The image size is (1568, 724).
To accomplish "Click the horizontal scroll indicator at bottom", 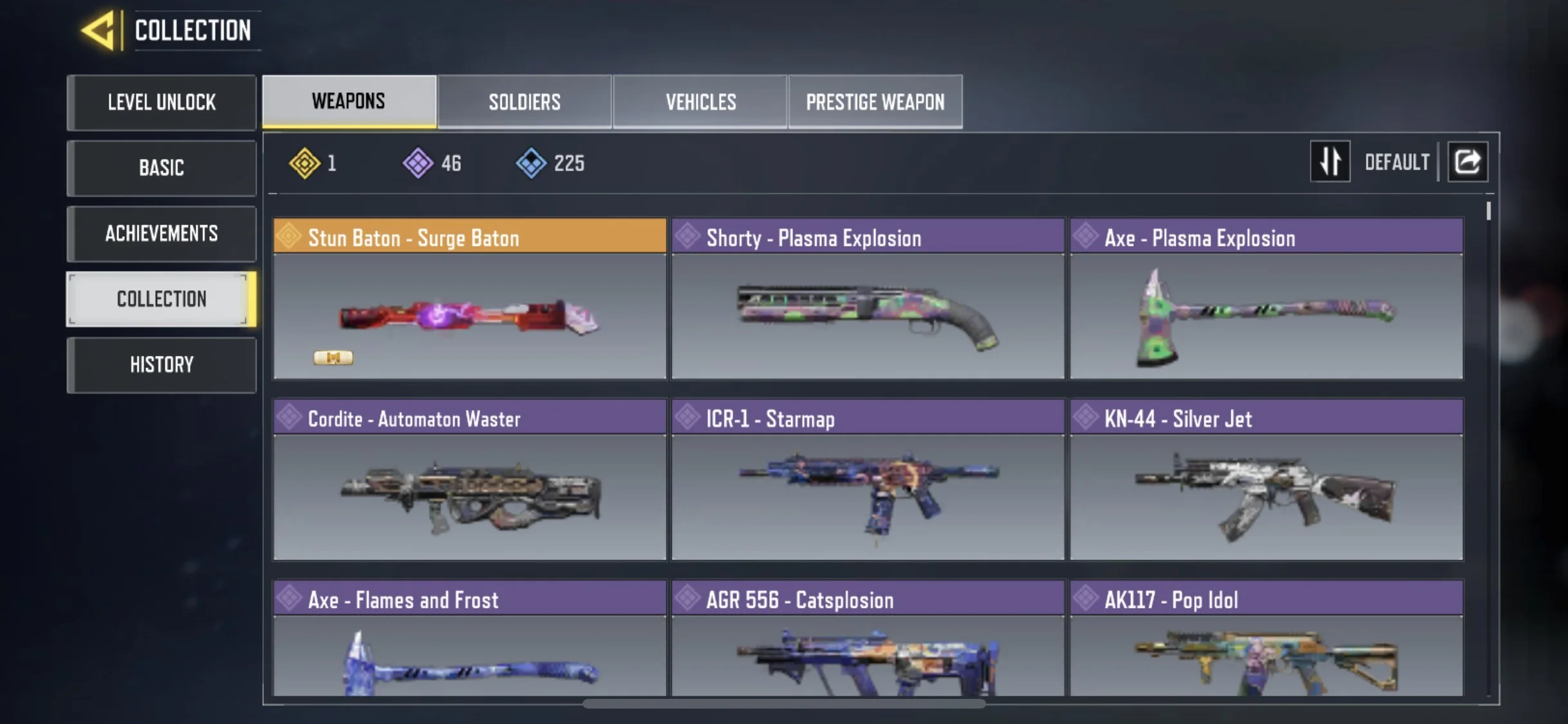I will 783,703.
